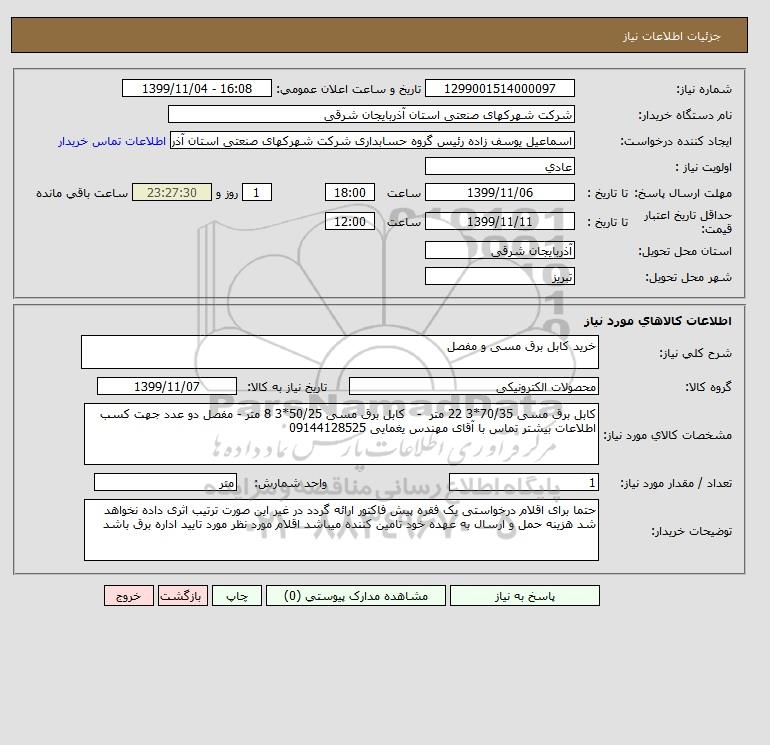Image resolution: width=770 pixels, height=745 pixels.
Task: Click label توضیحات خریدار
Action: click(x=691, y=531)
